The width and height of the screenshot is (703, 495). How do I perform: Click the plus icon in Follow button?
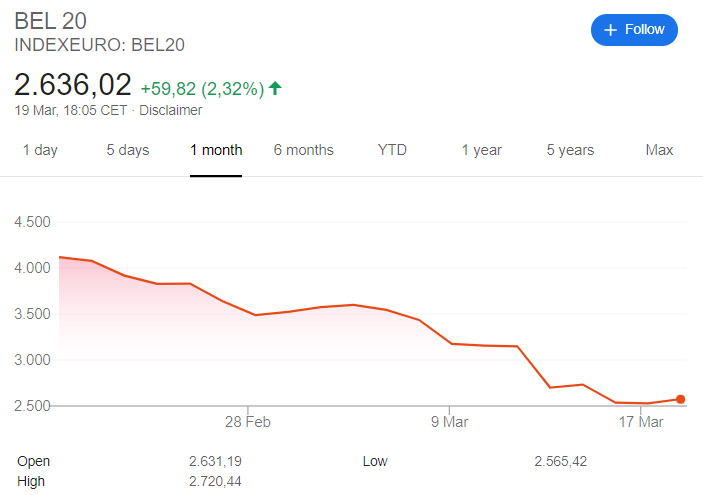point(611,30)
